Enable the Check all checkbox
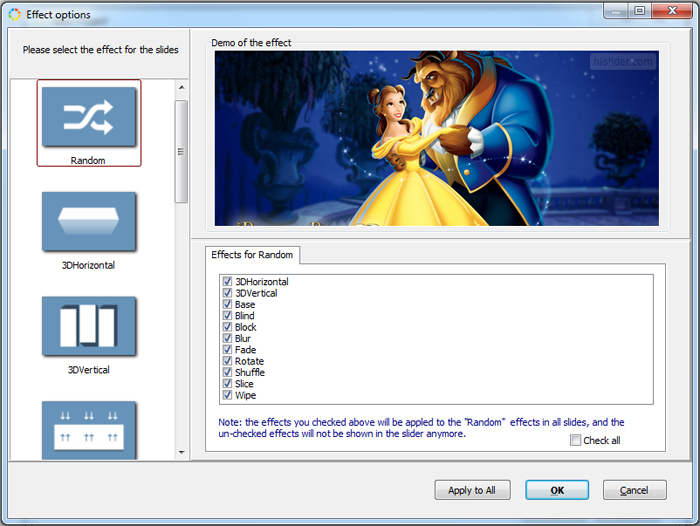700x526 pixels. coord(575,440)
